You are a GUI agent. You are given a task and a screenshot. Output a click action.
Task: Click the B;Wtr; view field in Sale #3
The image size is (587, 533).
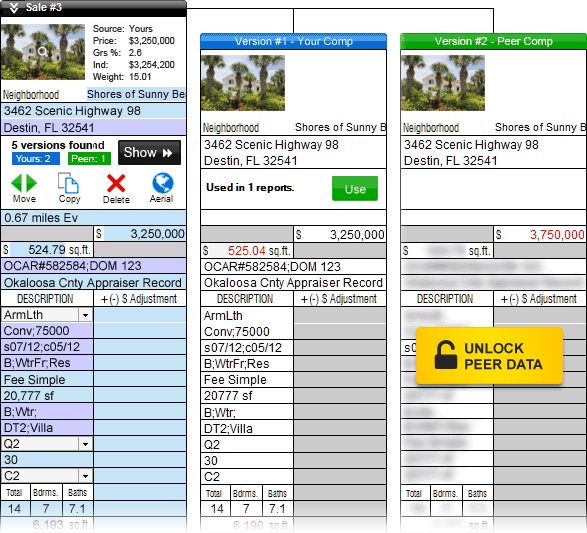pos(47,412)
